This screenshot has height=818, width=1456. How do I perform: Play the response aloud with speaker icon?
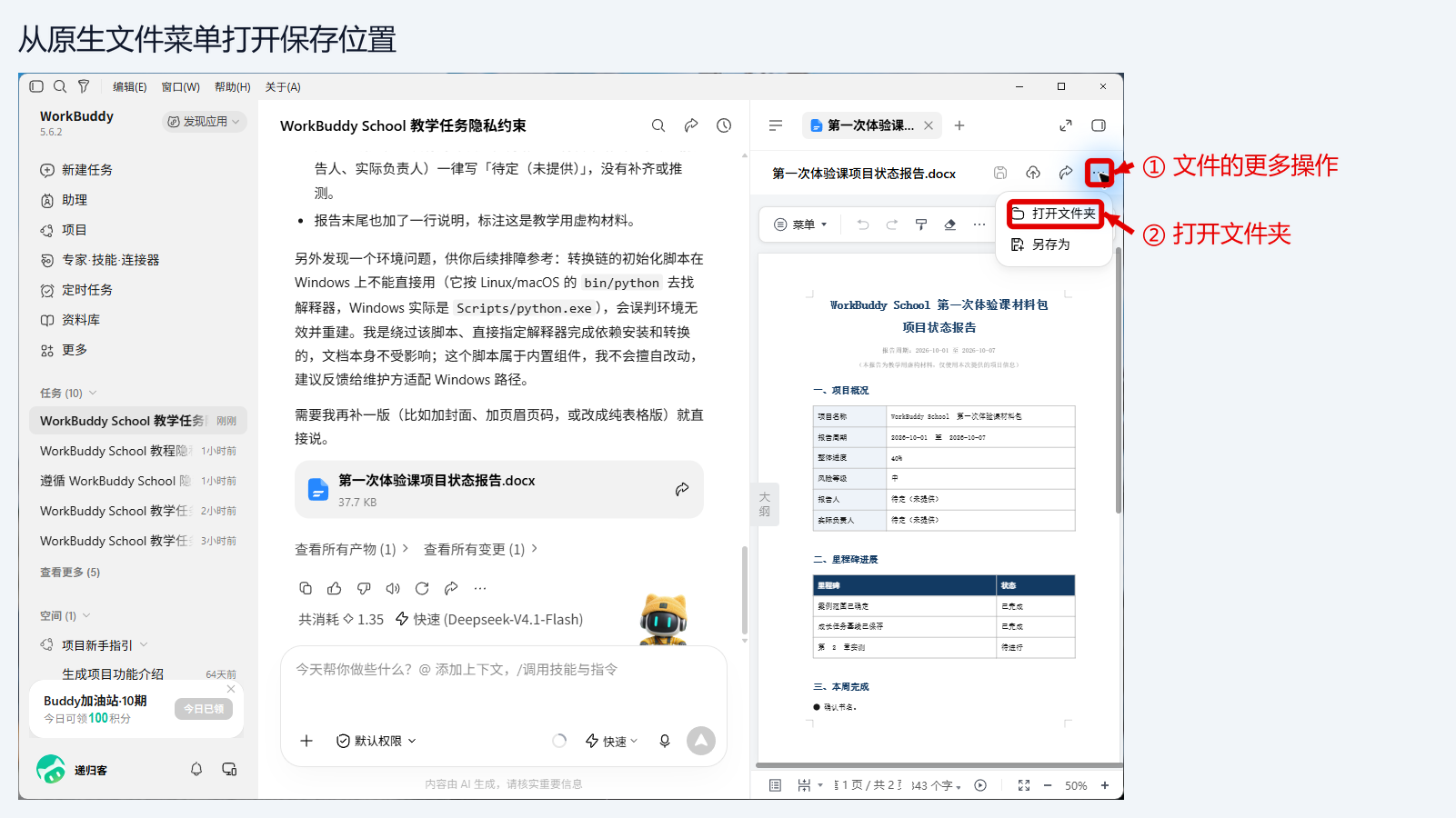pyautogui.click(x=393, y=588)
